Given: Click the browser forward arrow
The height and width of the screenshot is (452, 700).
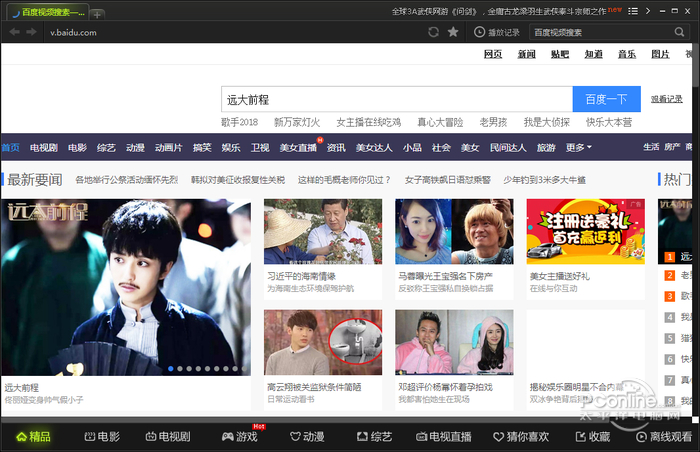Looking at the screenshot, I should 31,32.
